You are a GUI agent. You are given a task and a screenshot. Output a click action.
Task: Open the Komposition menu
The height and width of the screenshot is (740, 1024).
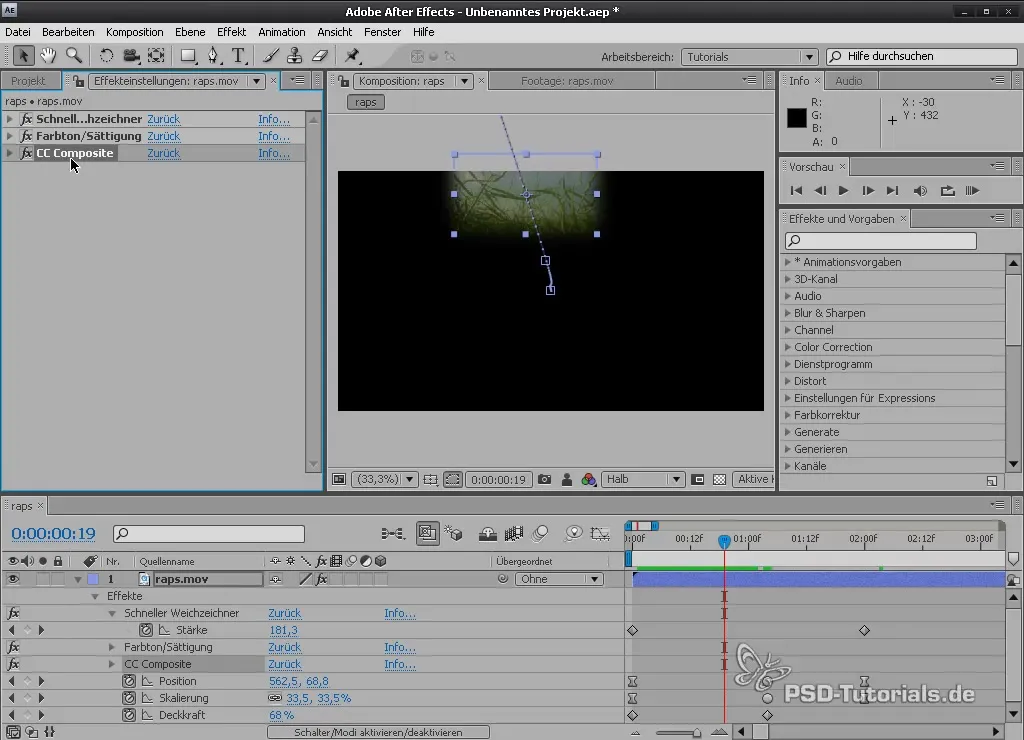[134, 32]
